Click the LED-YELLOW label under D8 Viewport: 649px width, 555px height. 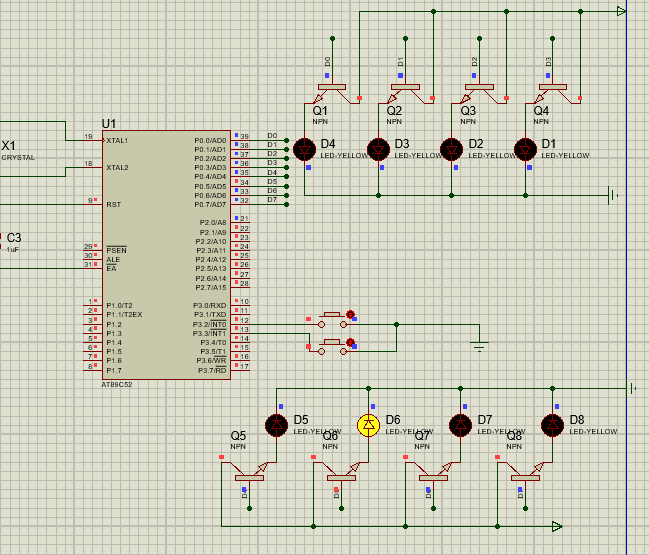tap(593, 432)
